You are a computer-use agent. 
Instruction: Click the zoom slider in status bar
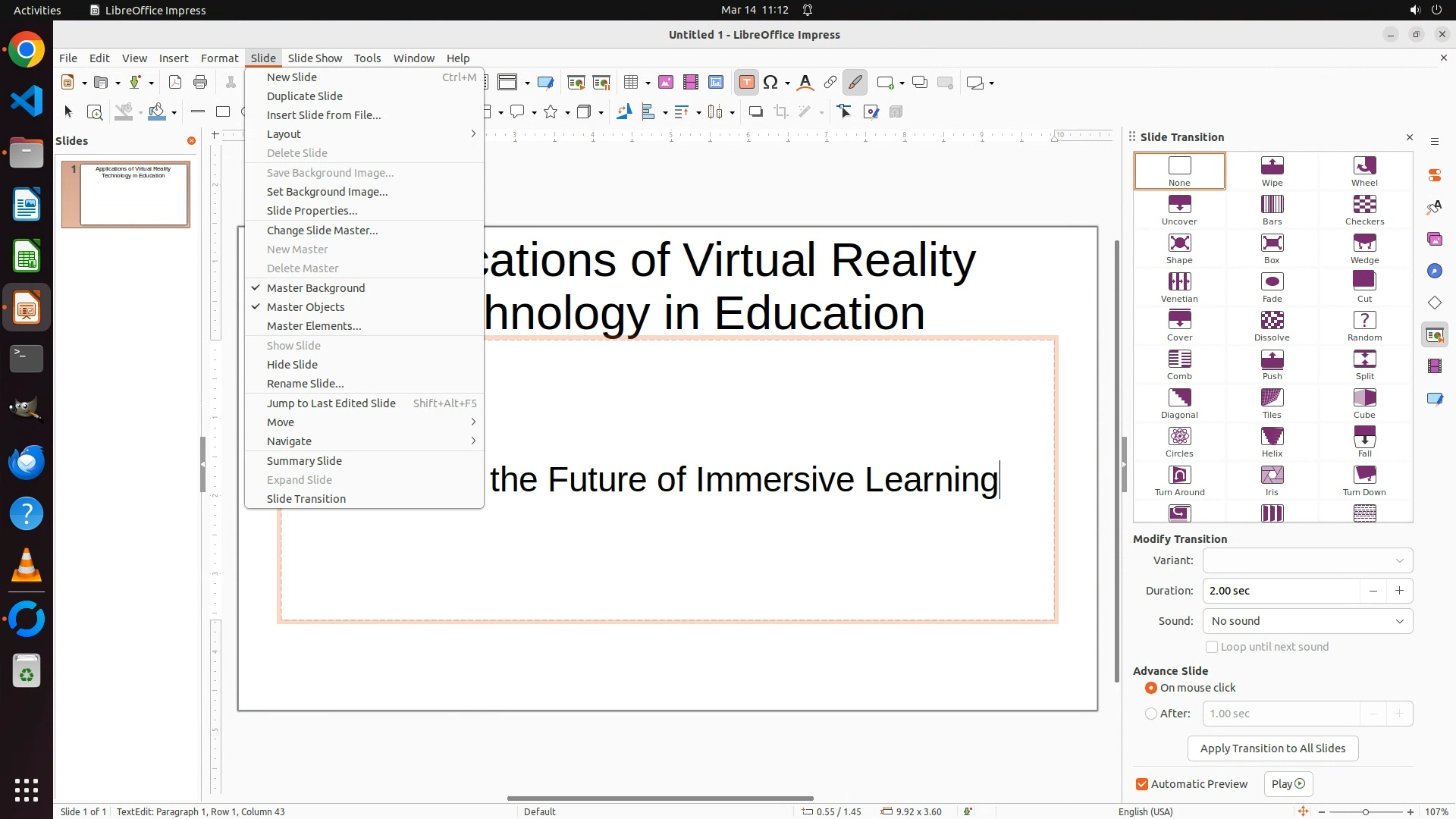pos(1366,812)
